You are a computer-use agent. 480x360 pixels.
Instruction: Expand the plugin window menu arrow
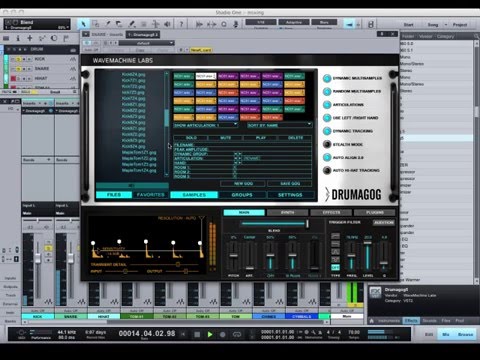pyautogui.click(x=86, y=34)
